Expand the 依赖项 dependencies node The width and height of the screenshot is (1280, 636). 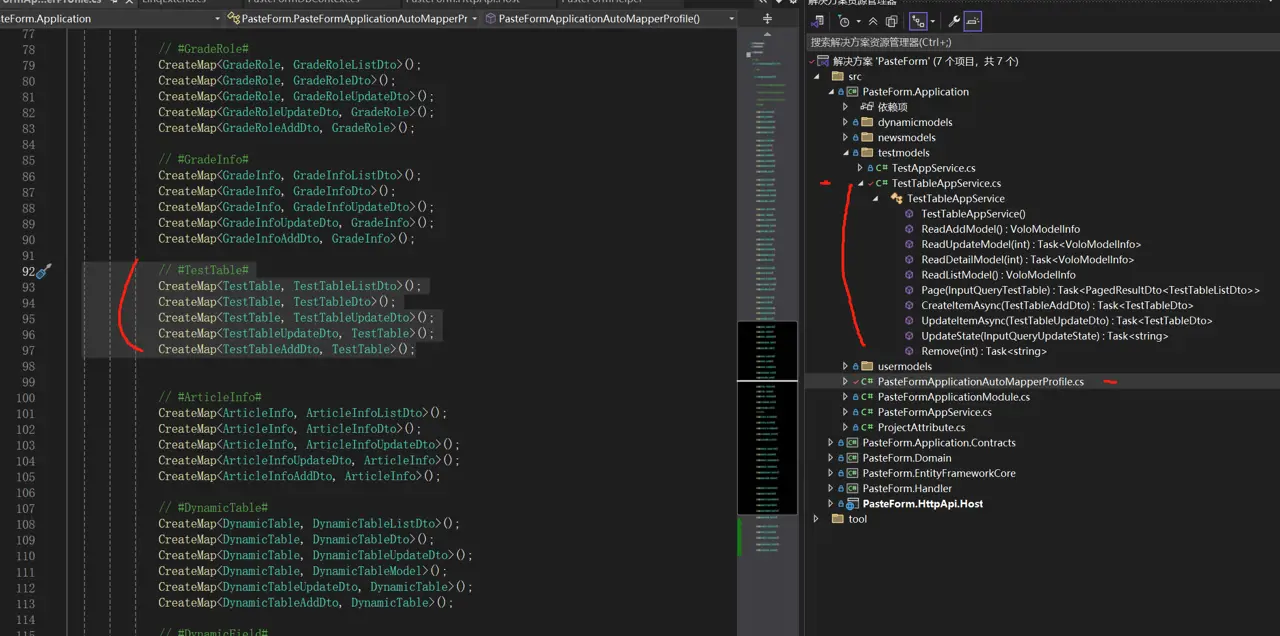pos(845,107)
